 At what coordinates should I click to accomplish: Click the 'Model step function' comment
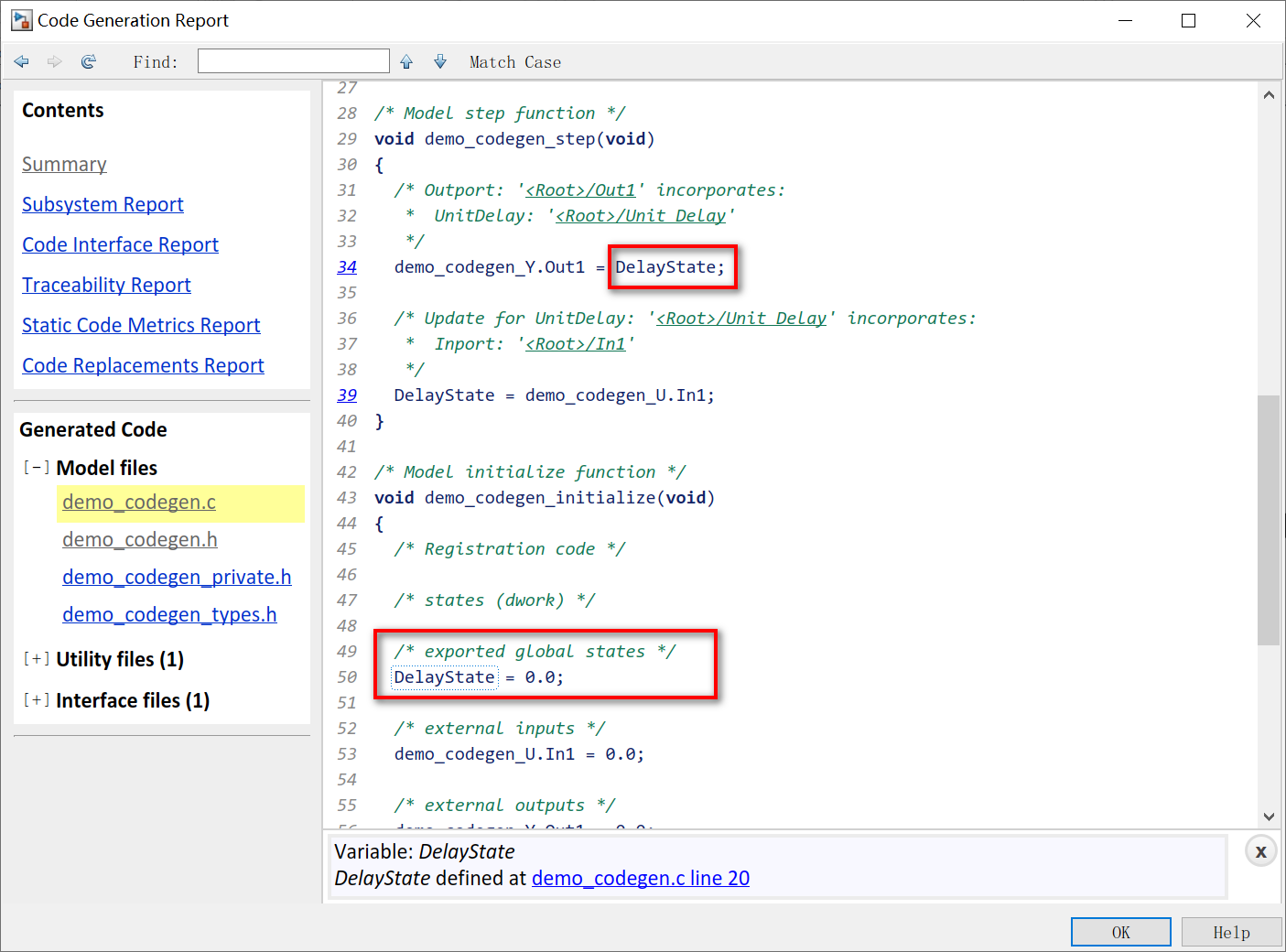tap(500, 114)
